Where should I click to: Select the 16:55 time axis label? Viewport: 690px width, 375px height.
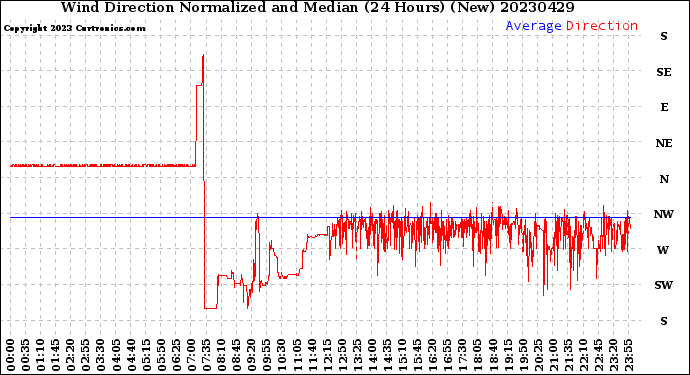[x=447, y=355]
